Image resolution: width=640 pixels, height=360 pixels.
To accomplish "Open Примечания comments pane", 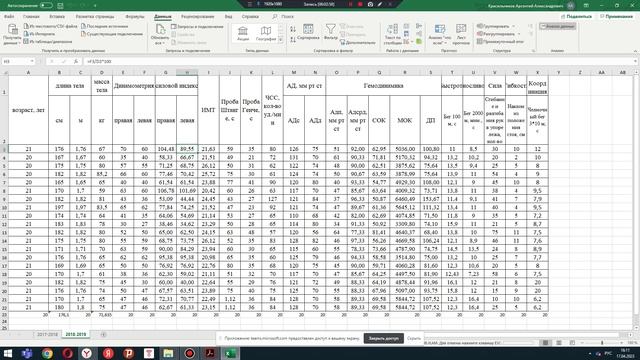I will click(x=616, y=16).
